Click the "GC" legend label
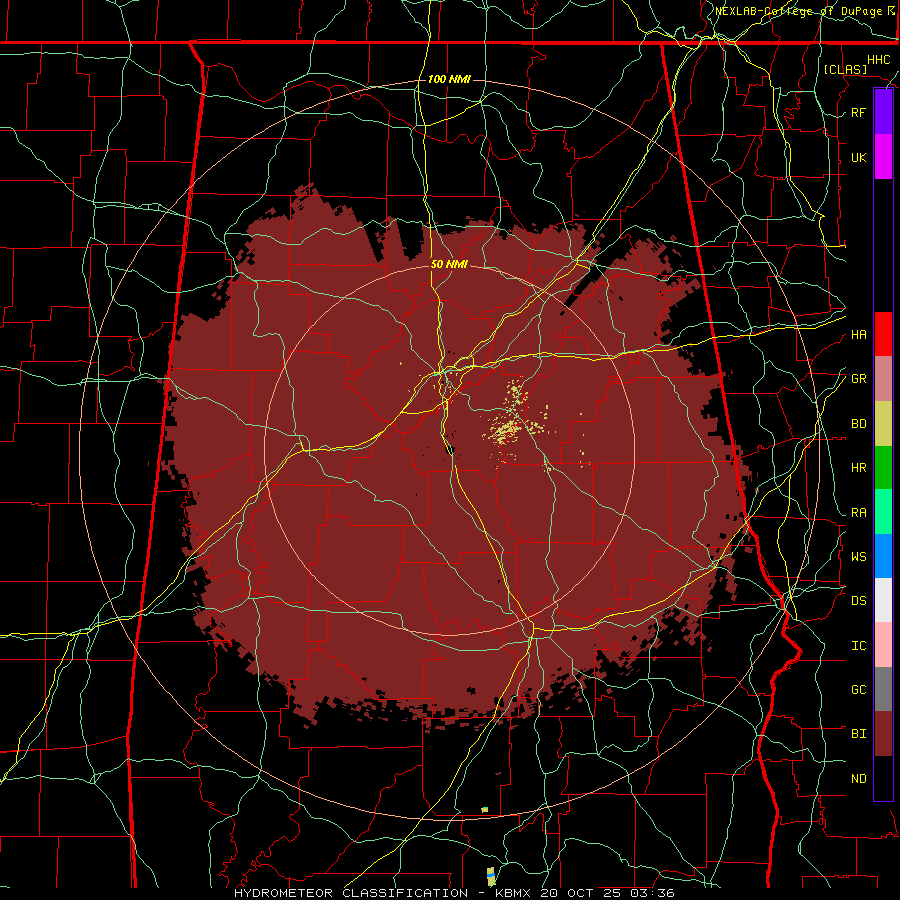This screenshot has height=900, width=900. 859,690
